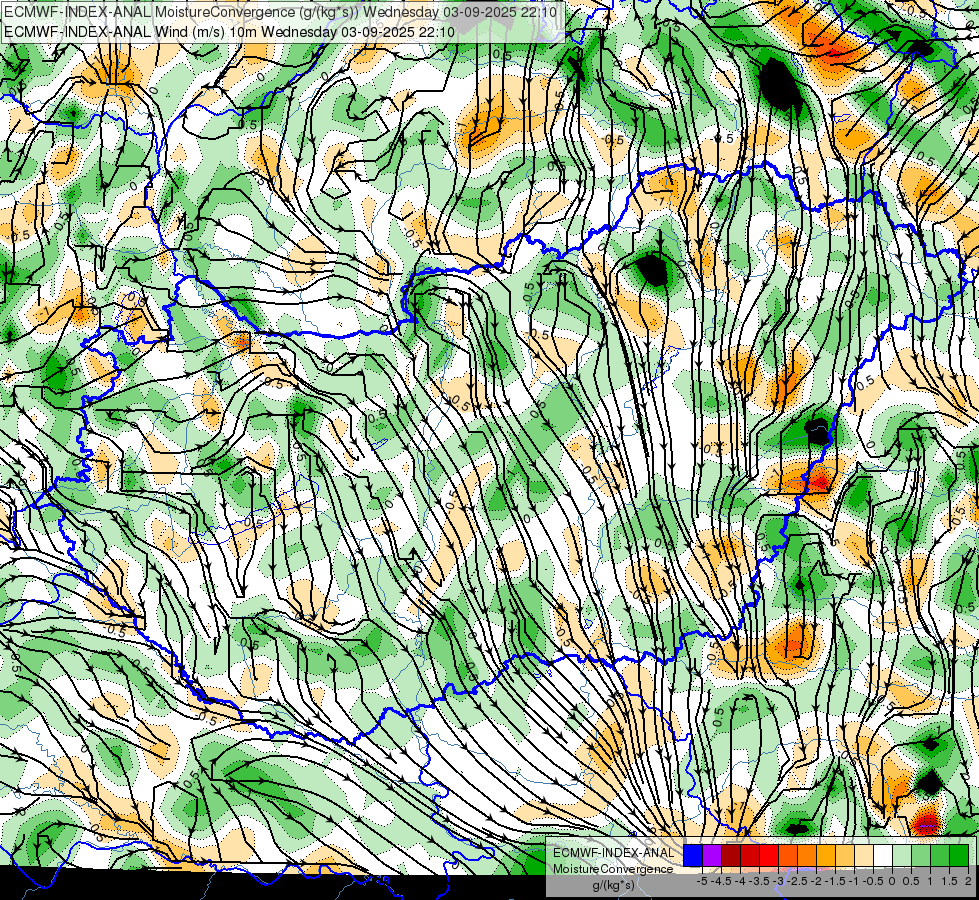
Task: Click the MoistureConvergence label in the legend
Action: [613, 869]
